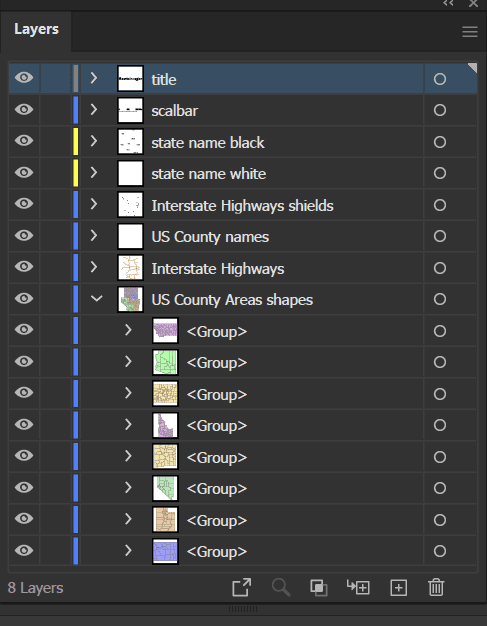
Task: Delete selection with the trash icon
Action: (x=436, y=587)
